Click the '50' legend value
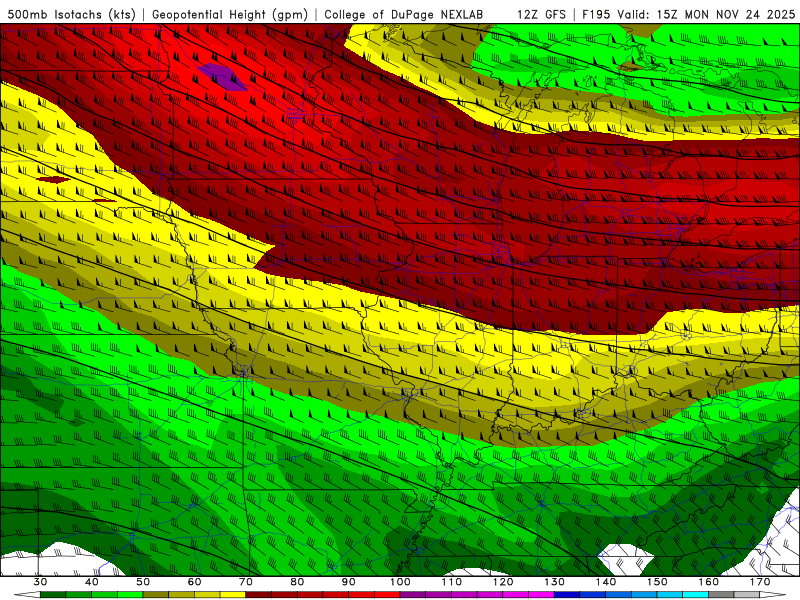 coord(143,582)
